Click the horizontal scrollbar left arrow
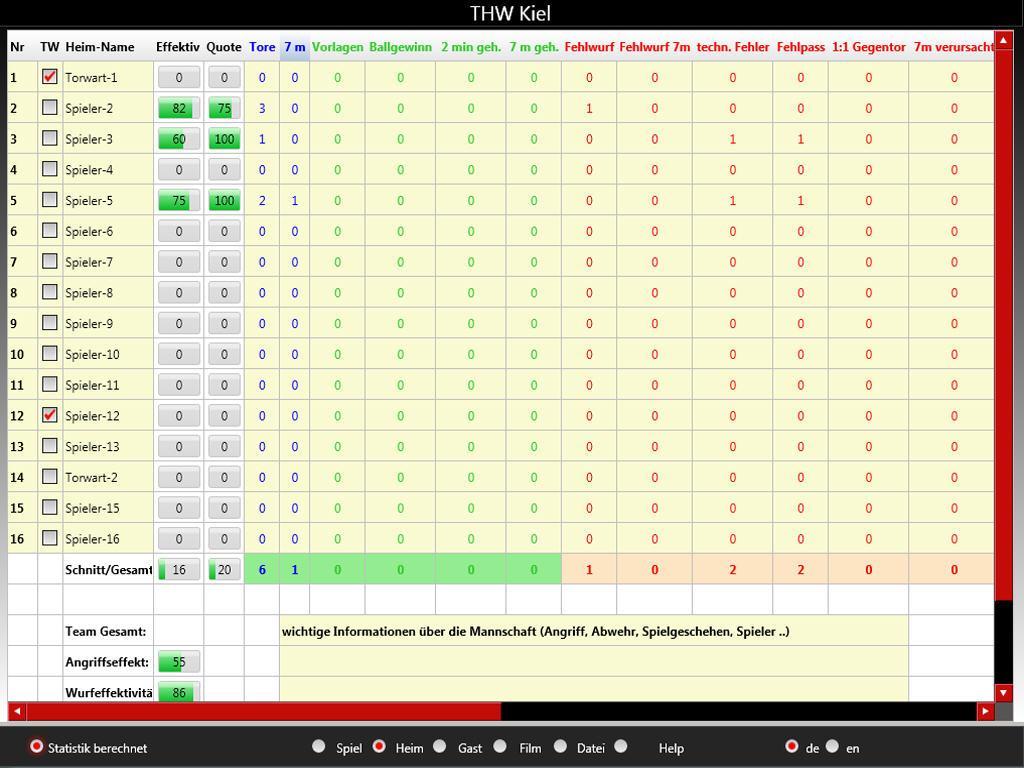1024x768 pixels. tap(17, 711)
